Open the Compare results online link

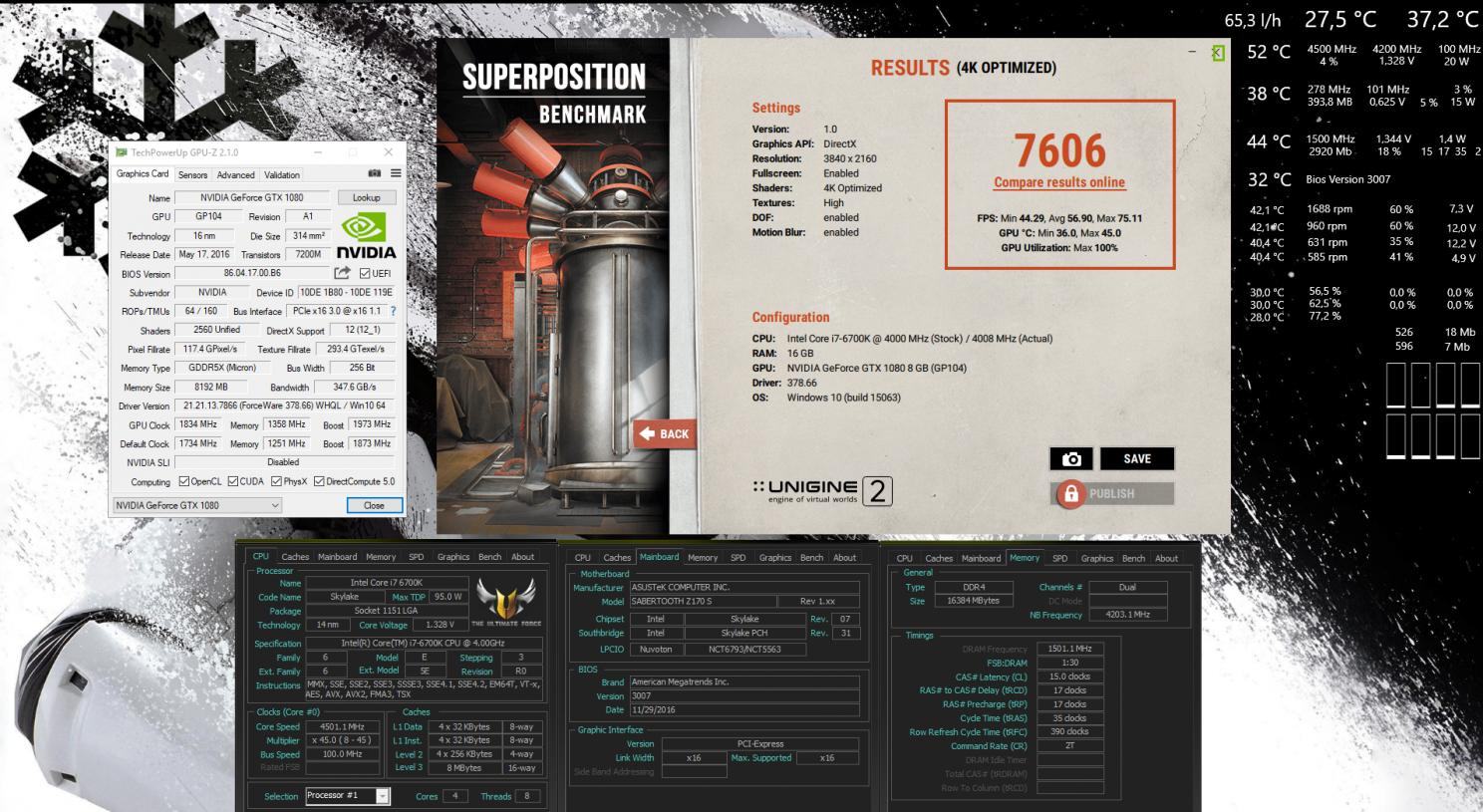pyautogui.click(x=1059, y=182)
